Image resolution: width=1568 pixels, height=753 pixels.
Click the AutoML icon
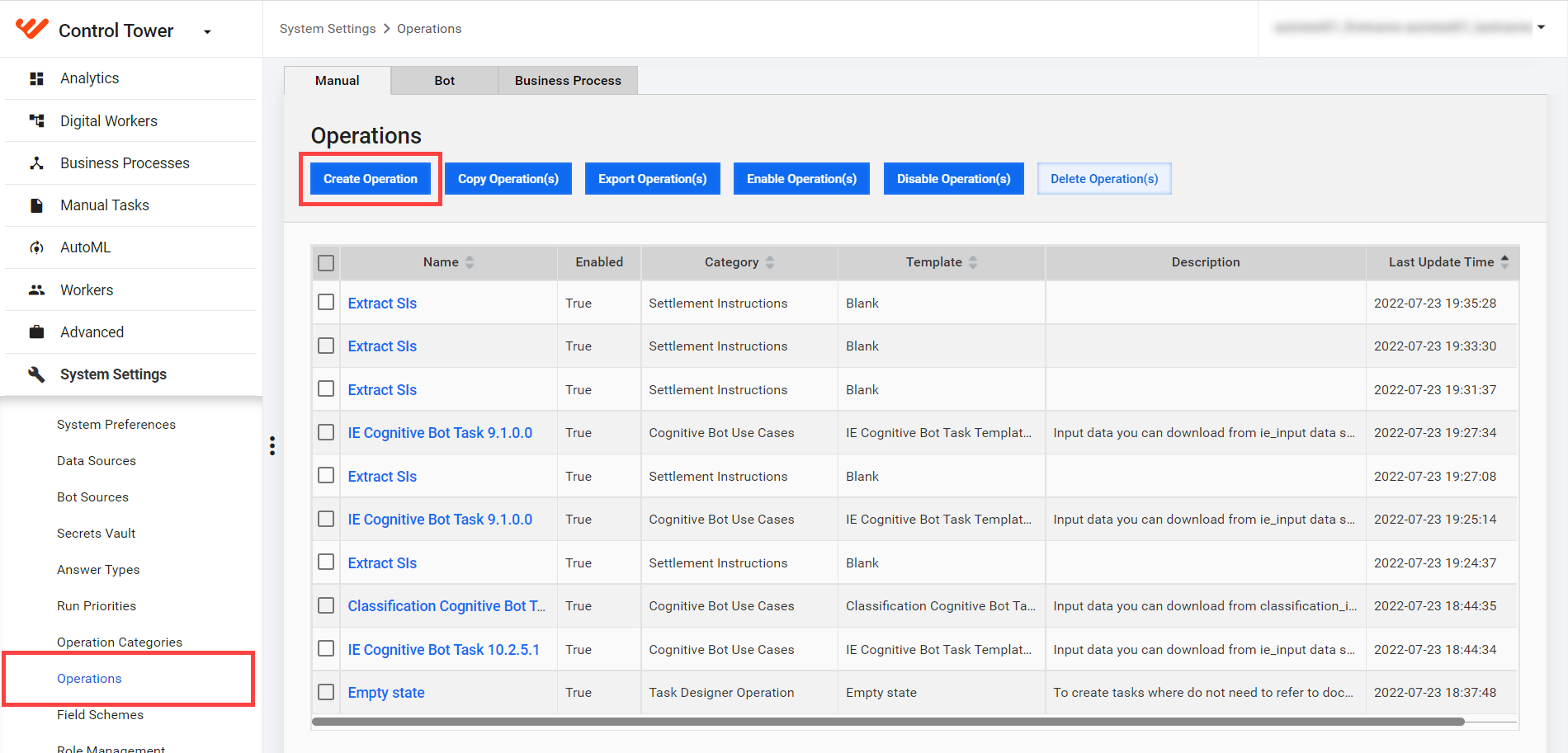[x=36, y=247]
